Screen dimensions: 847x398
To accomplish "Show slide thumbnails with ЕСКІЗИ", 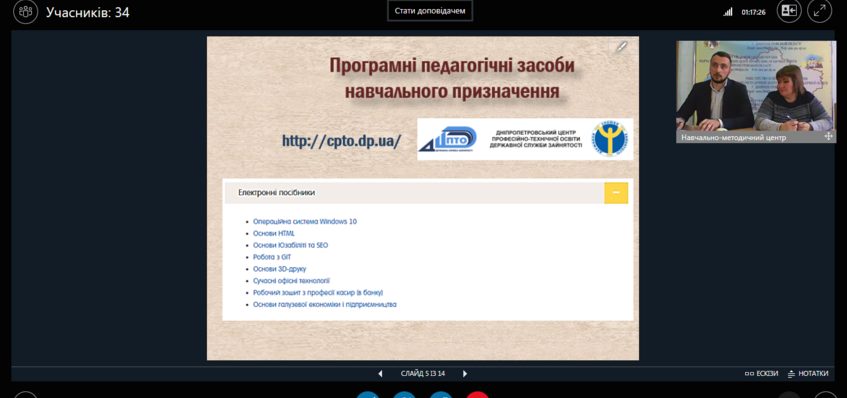I will (x=761, y=374).
